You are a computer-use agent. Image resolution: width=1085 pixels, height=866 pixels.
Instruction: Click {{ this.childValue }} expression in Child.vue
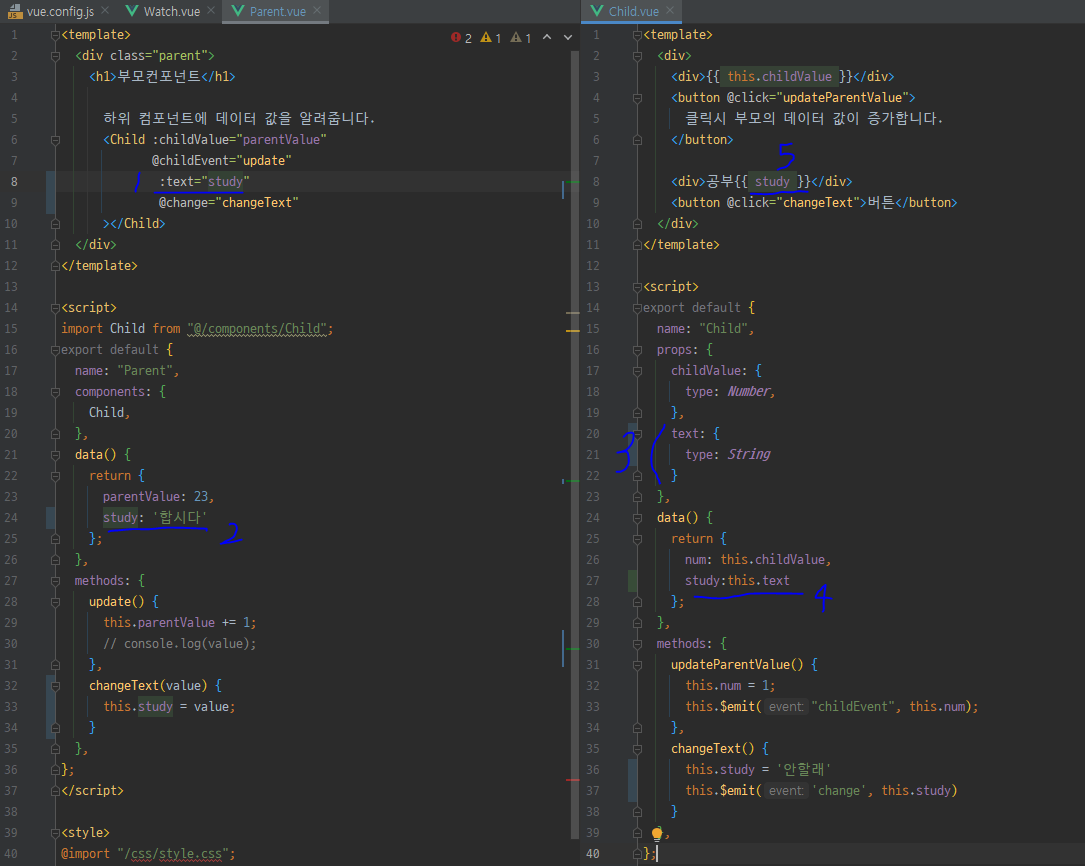tap(780, 77)
